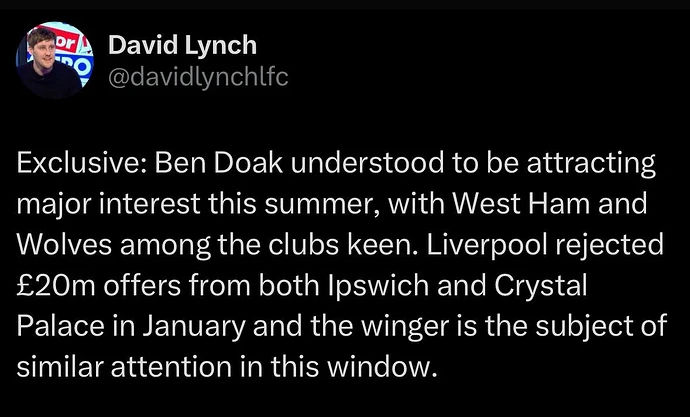Click the "£20m" figure in the tweet

[x=56, y=286]
